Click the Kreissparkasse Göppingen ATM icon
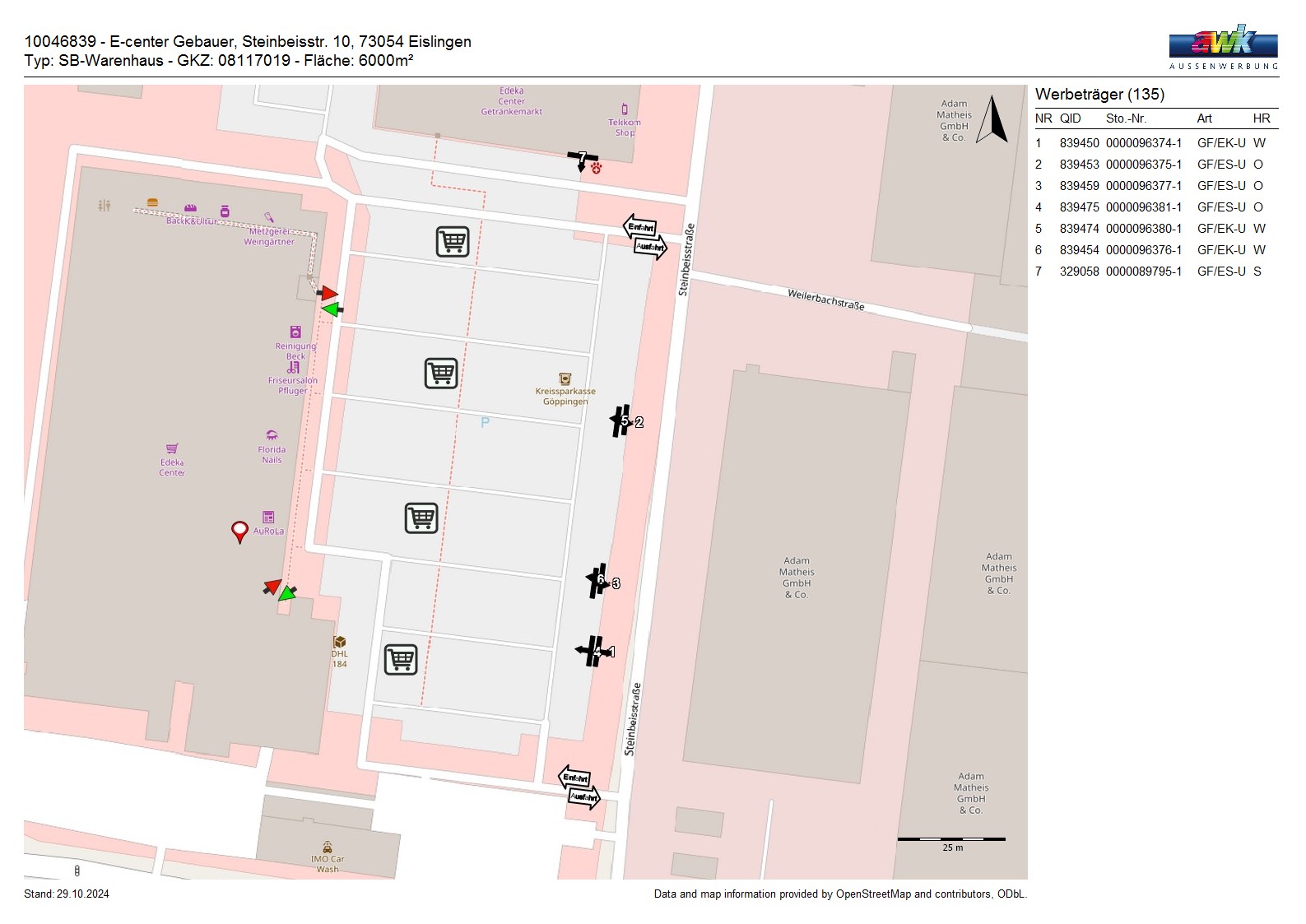Viewport: 1306px width, 924px height. coord(565,379)
